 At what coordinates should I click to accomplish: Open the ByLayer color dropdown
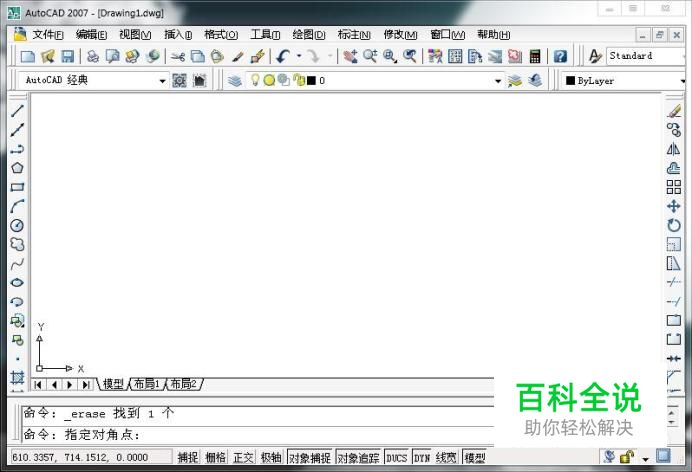tap(682, 81)
